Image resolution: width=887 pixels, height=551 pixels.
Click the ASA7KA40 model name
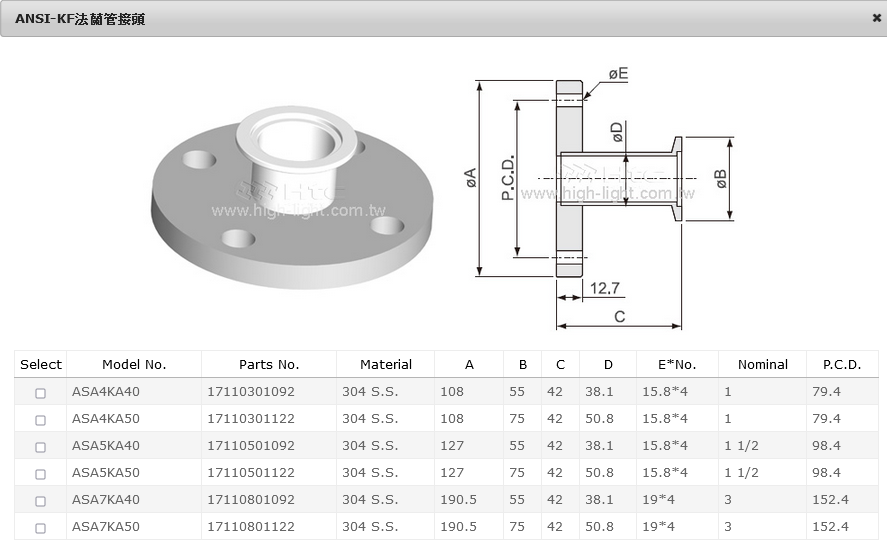coord(106,500)
